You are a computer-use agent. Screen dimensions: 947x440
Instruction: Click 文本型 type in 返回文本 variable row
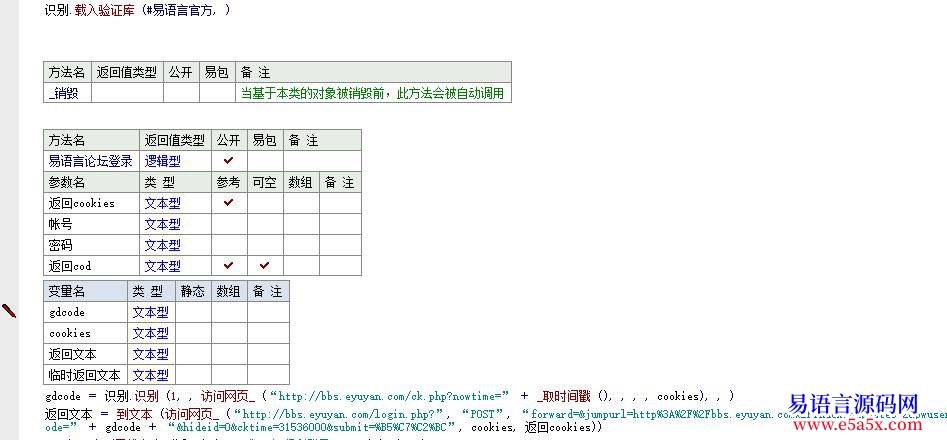[x=151, y=354]
